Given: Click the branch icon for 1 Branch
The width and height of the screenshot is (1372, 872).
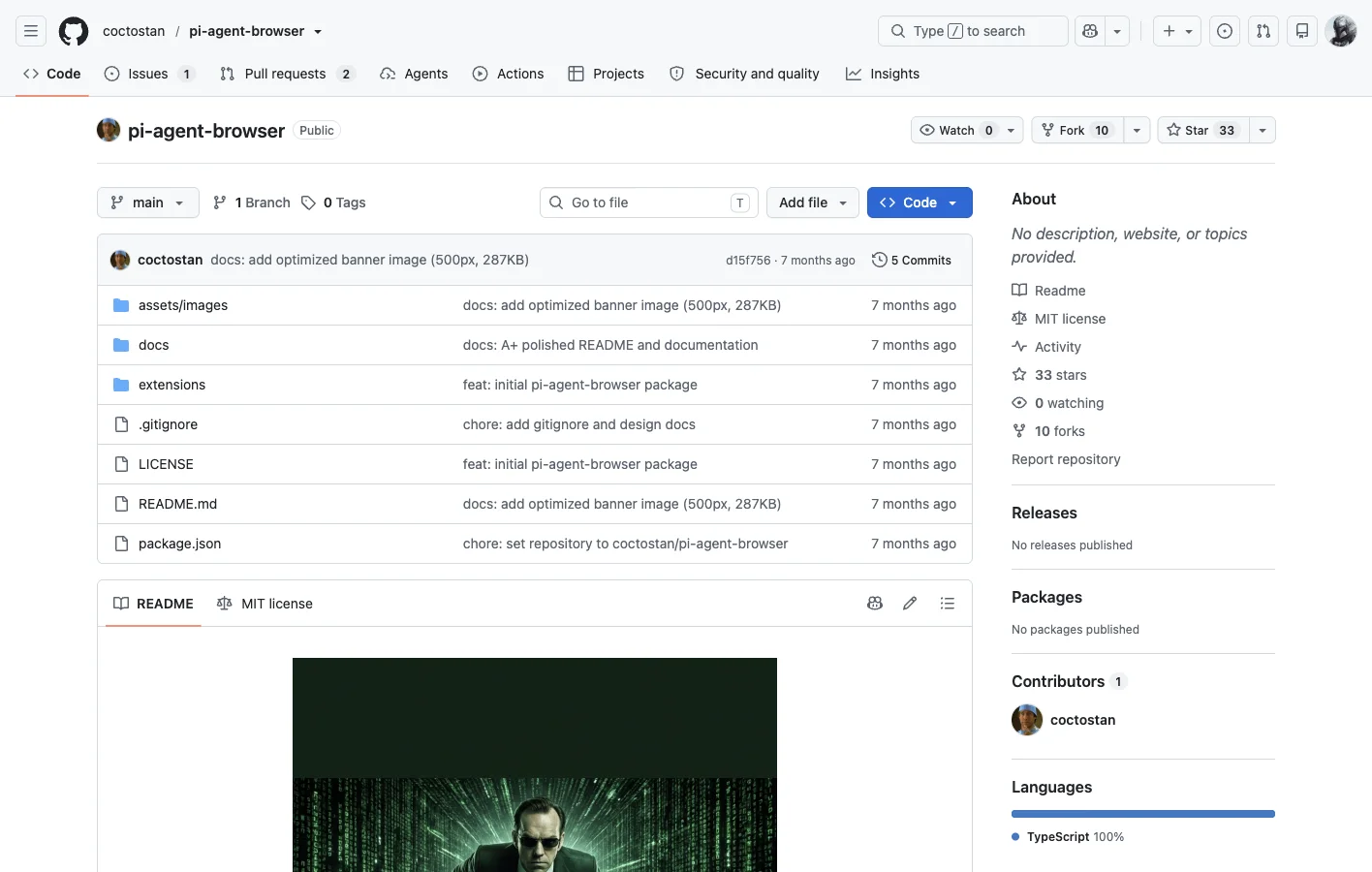Looking at the screenshot, I should (220, 202).
